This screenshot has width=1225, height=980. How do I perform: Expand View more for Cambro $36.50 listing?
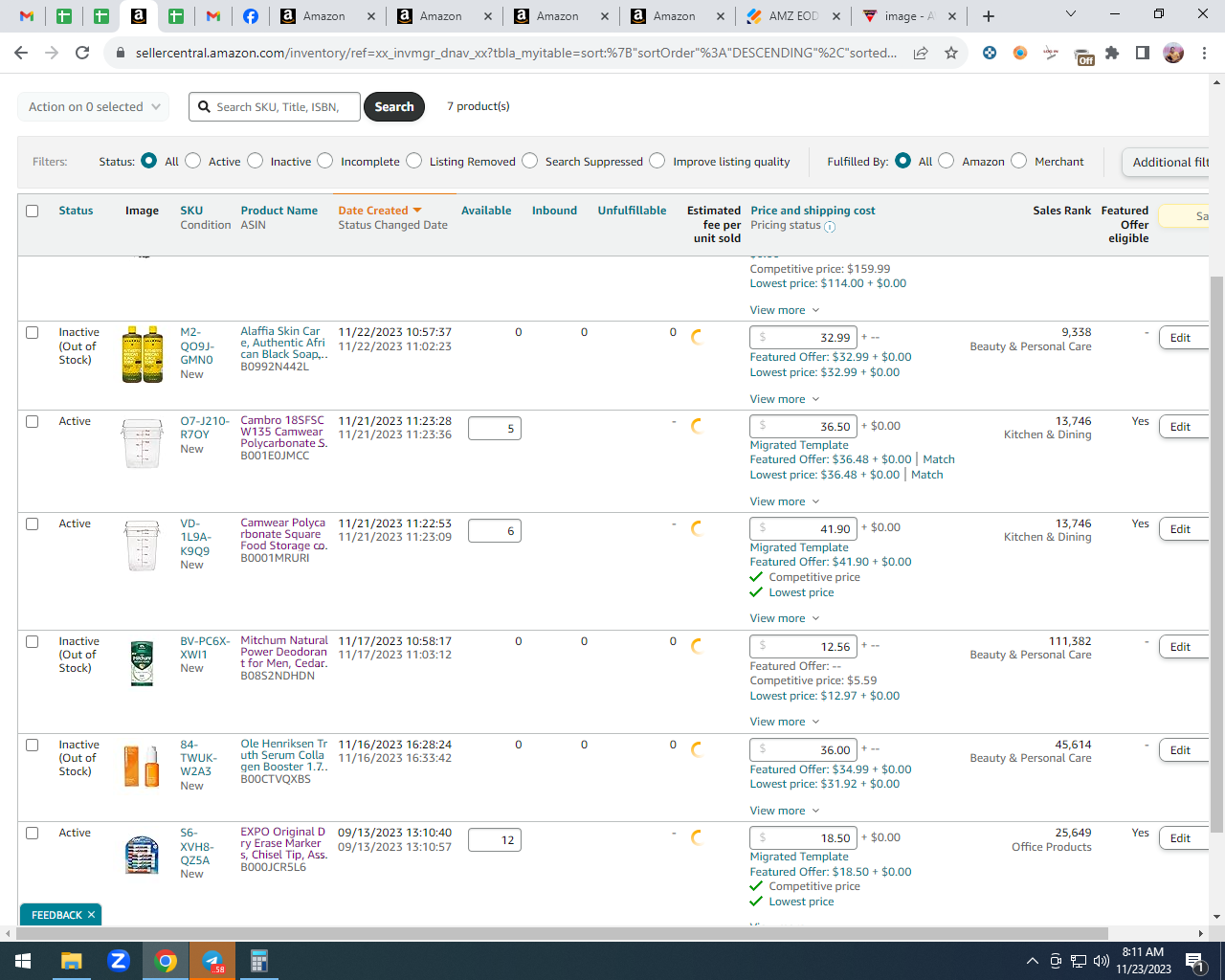(785, 501)
